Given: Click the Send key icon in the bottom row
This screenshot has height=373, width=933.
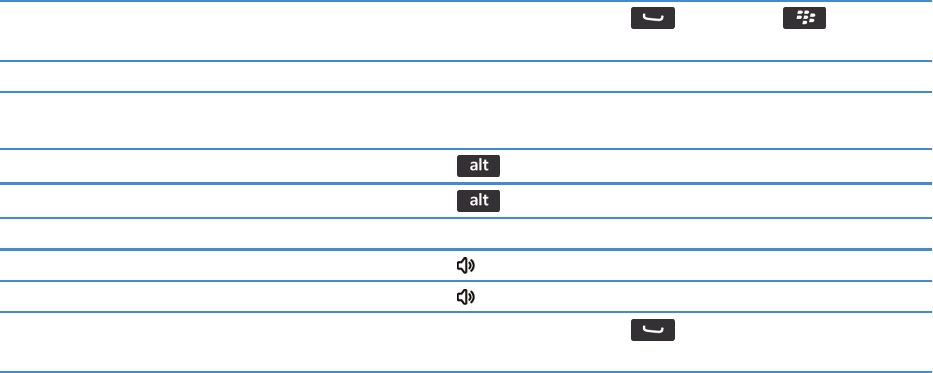Looking at the screenshot, I should click(x=653, y=330).
